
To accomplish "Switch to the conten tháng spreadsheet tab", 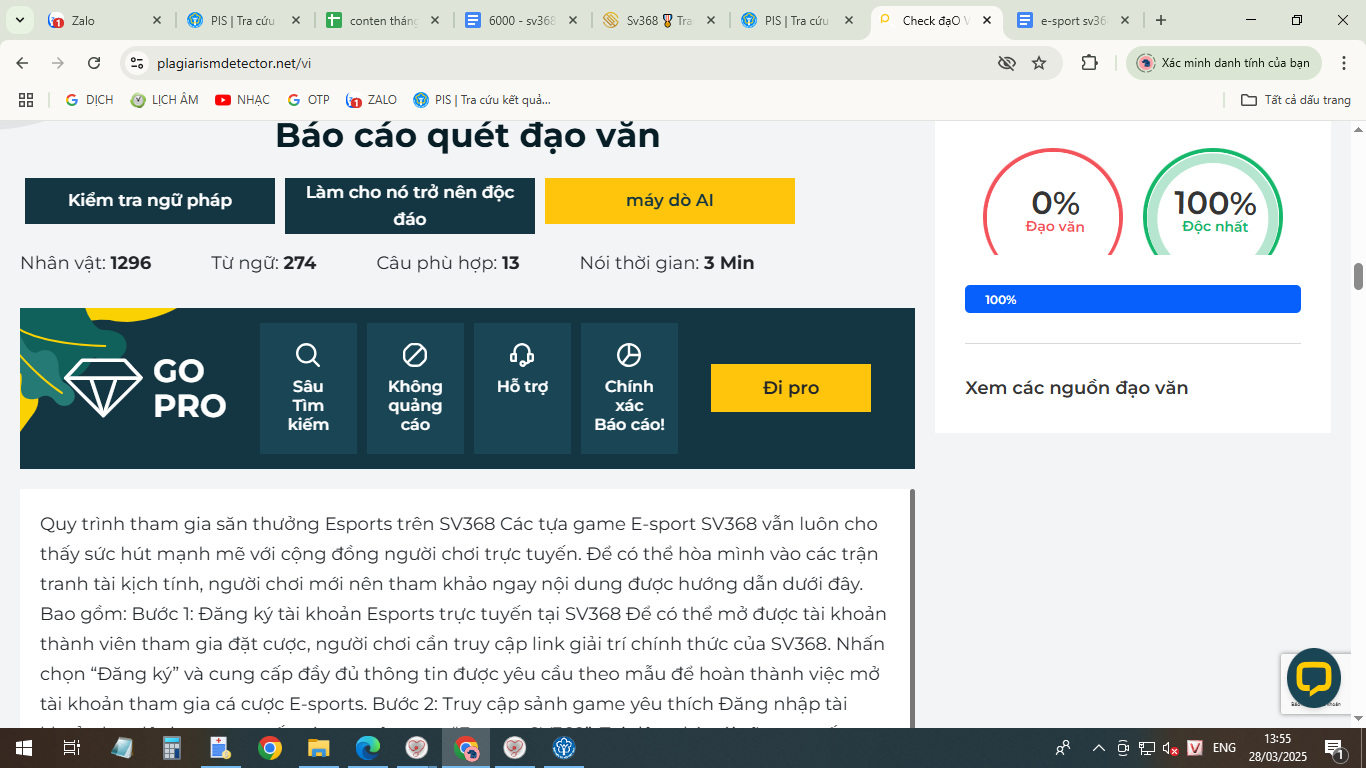I will click(x=384, y=20).
